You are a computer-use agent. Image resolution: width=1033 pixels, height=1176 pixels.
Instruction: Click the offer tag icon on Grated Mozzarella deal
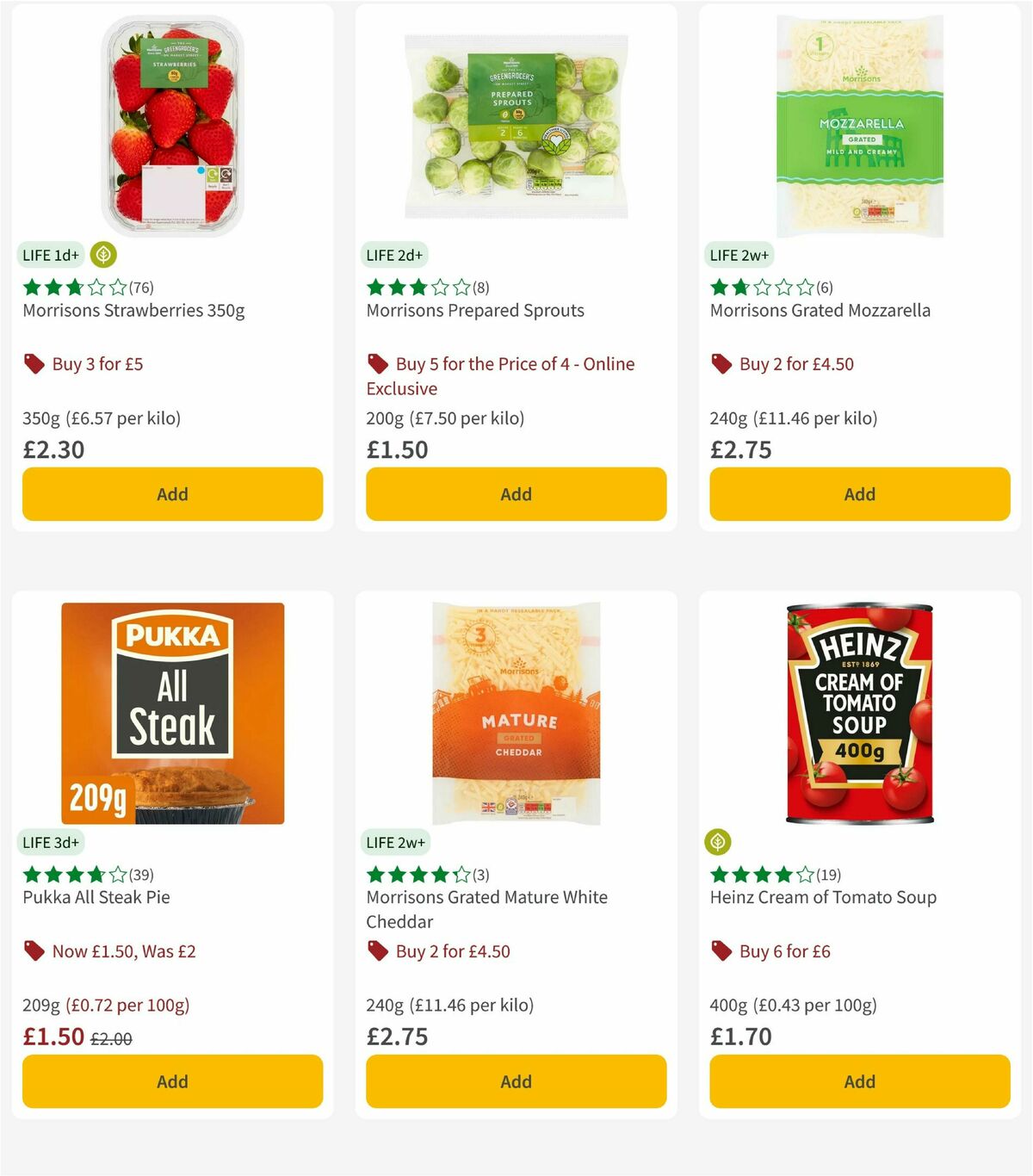click(x=721, y=363)
